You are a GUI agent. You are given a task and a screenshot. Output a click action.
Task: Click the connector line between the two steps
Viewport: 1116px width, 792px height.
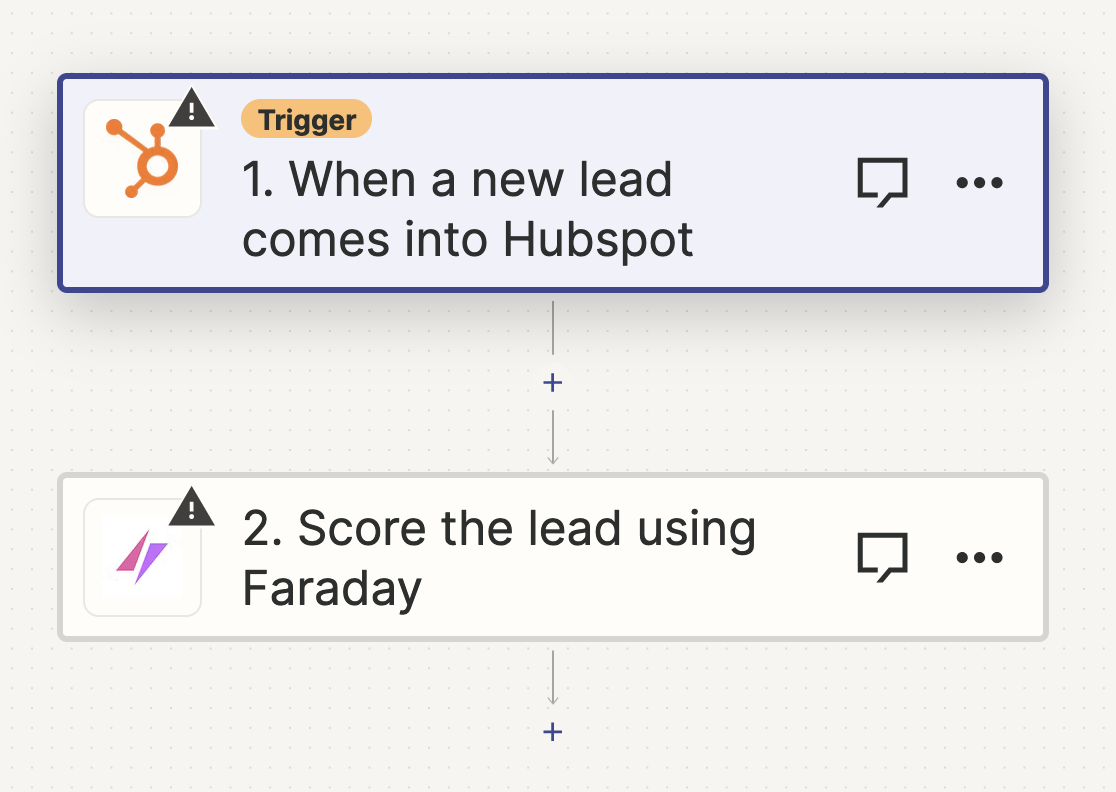coord(552,330)
